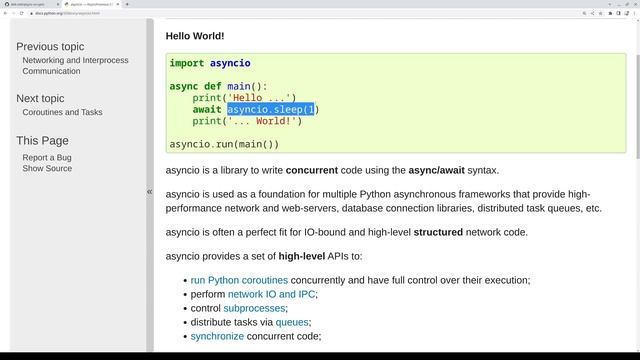This screenshot has height=360, width=640.
Task: Open a new browser tab
Action: [127, 4]
